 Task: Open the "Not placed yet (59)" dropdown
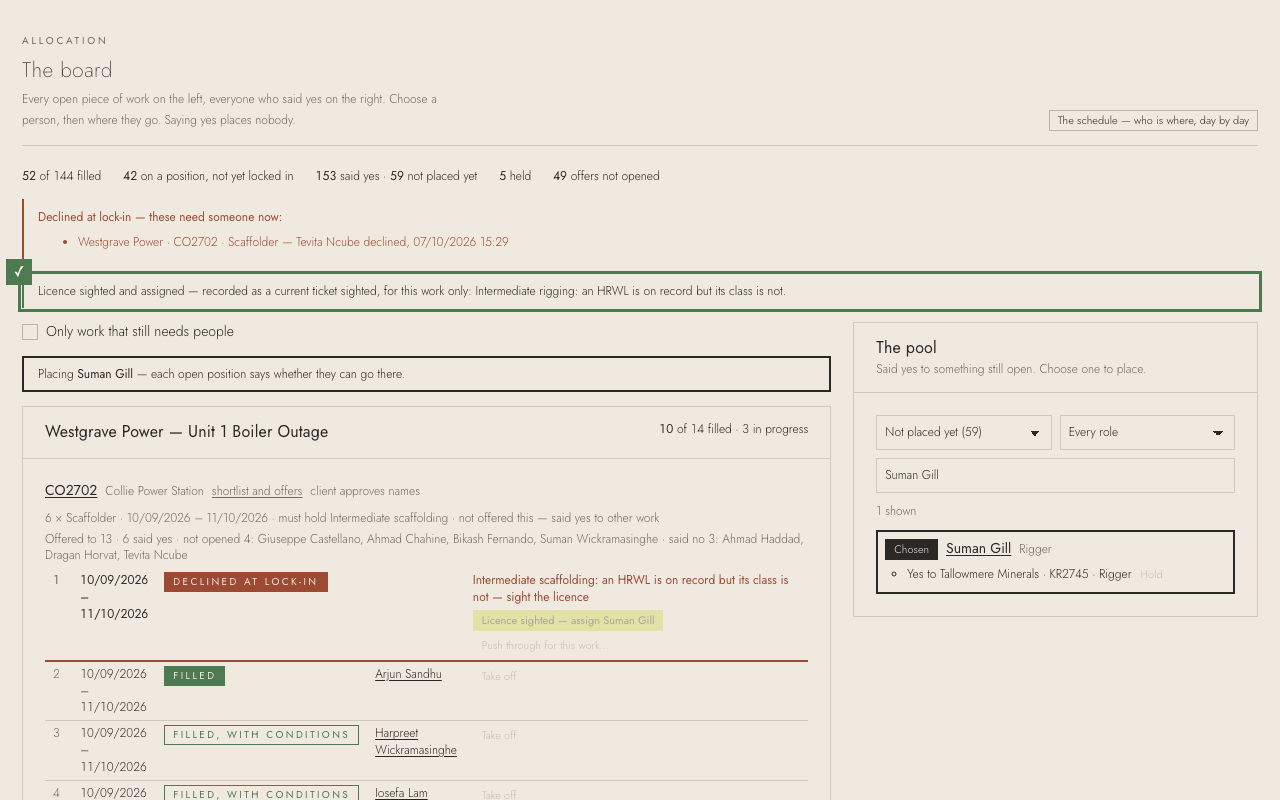click(964, 432)
